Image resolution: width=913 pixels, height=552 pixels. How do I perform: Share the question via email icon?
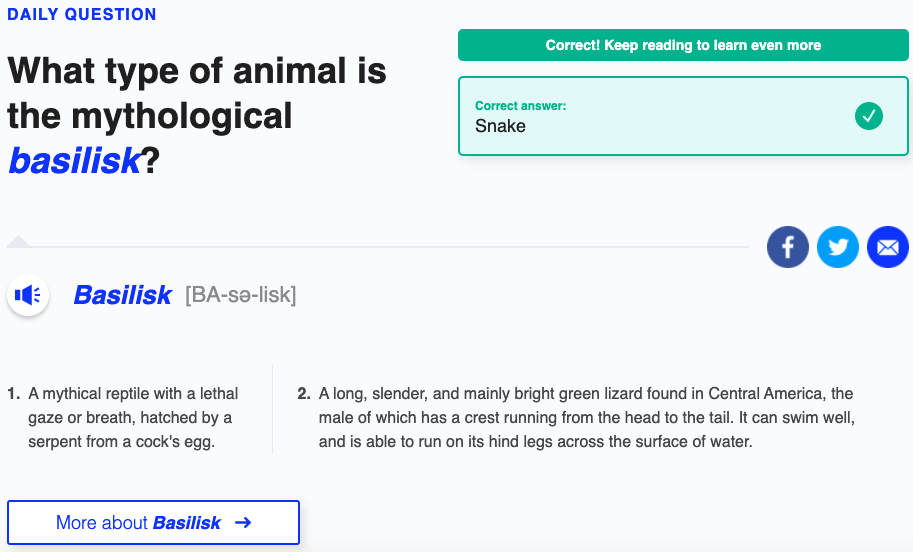[888, 247]
